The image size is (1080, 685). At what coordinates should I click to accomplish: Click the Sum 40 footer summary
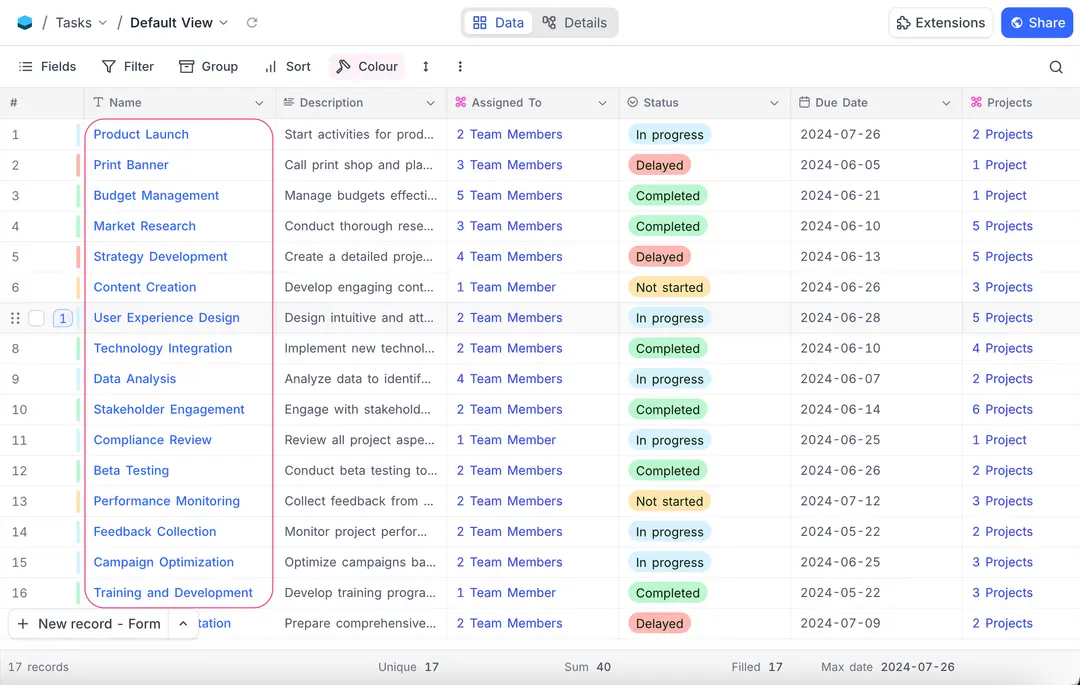[588, 667]
